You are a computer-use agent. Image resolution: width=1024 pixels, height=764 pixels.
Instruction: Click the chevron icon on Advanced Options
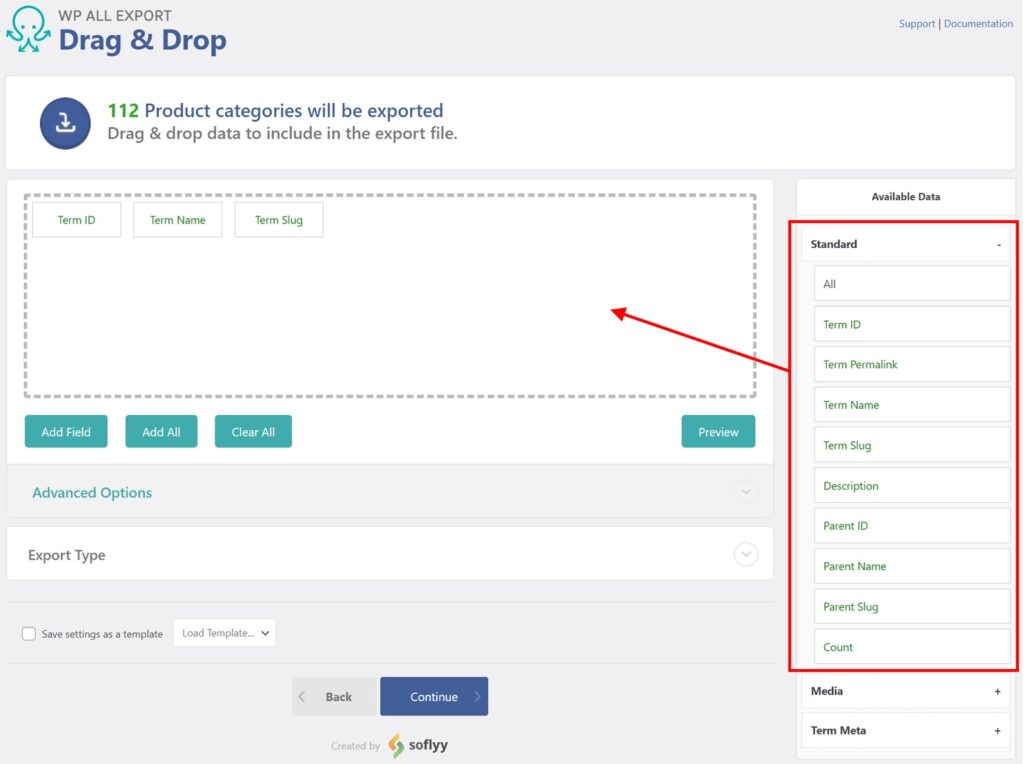point(746,492)
